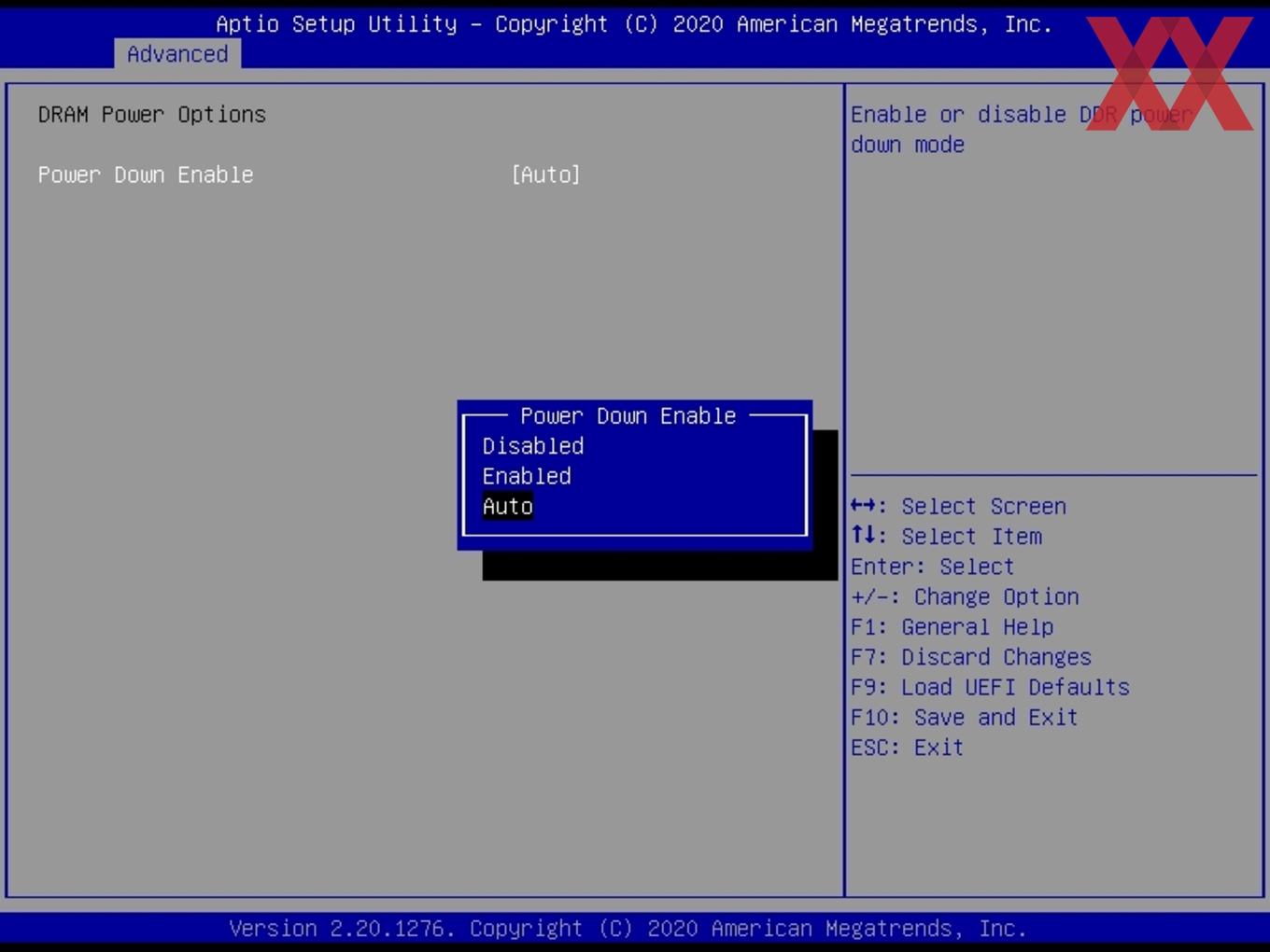
Task: Click the F1: General Help hint
Action: pyautogui.click(x=952, y=627)
